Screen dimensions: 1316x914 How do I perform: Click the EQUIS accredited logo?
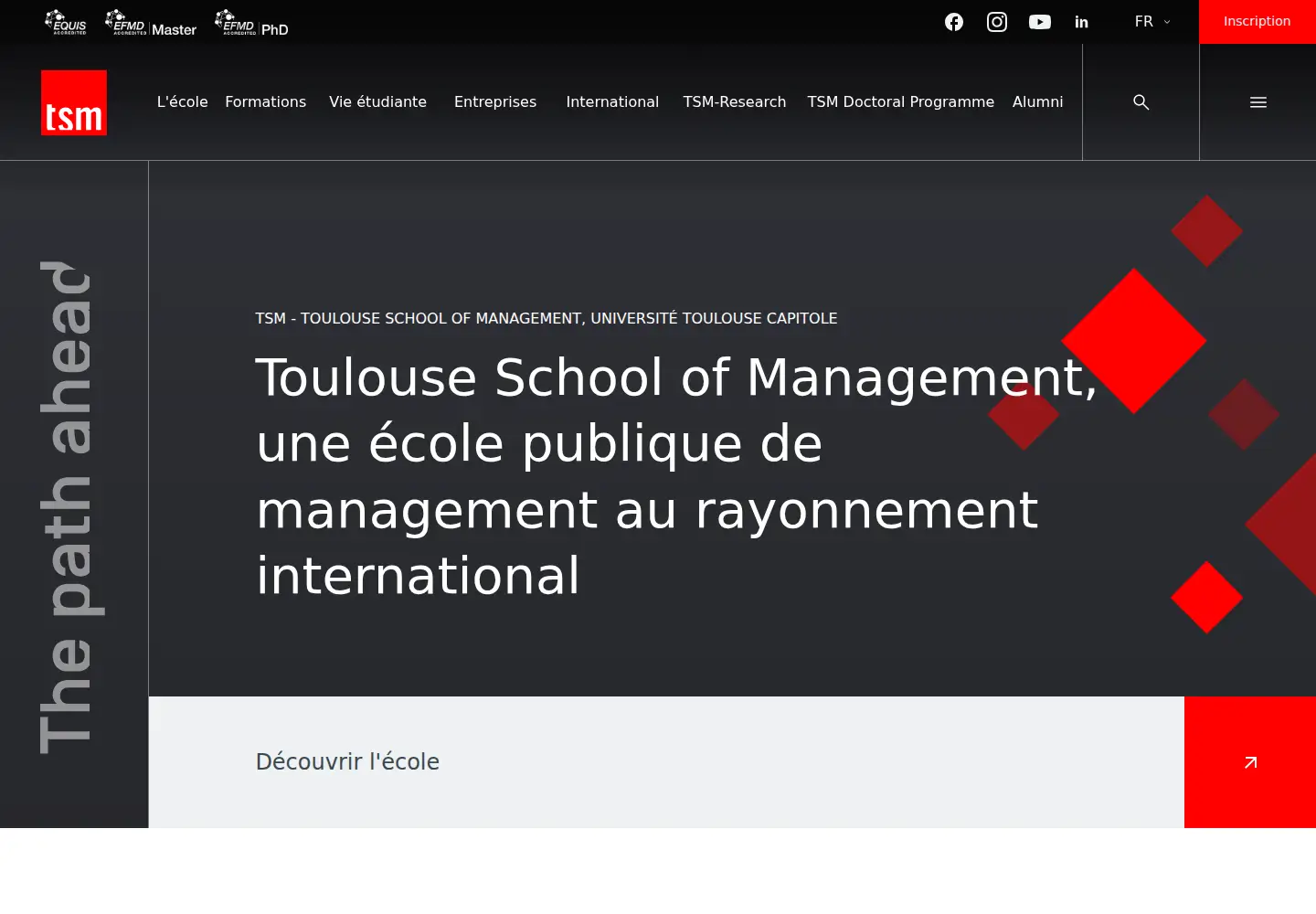coord(66,22)
